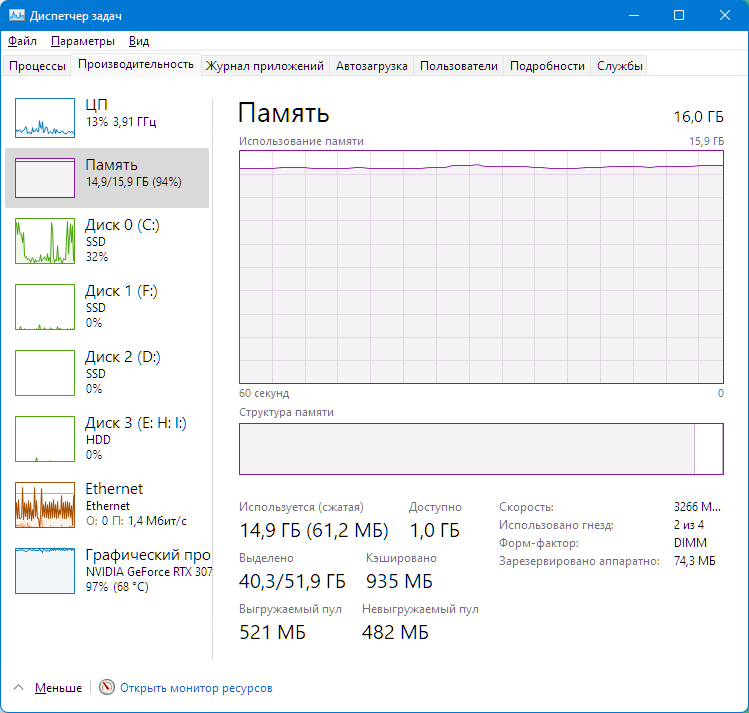This screenshot has height=713, width=749.
Task: Click the Использовано гнезд label
Action: [556, 525]
